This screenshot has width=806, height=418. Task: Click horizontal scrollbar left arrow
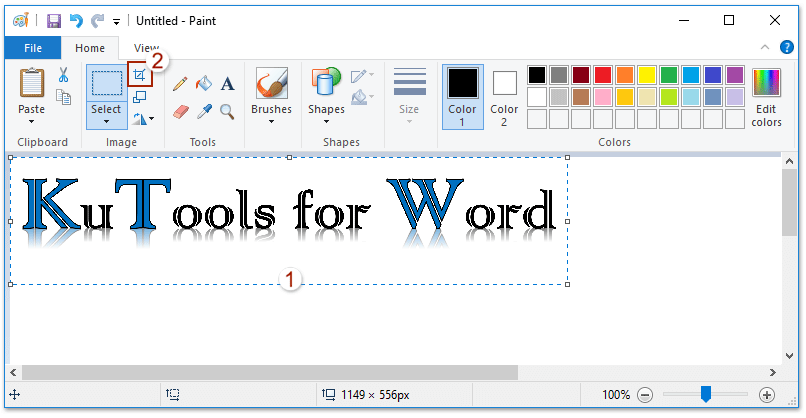coord(13,372)
